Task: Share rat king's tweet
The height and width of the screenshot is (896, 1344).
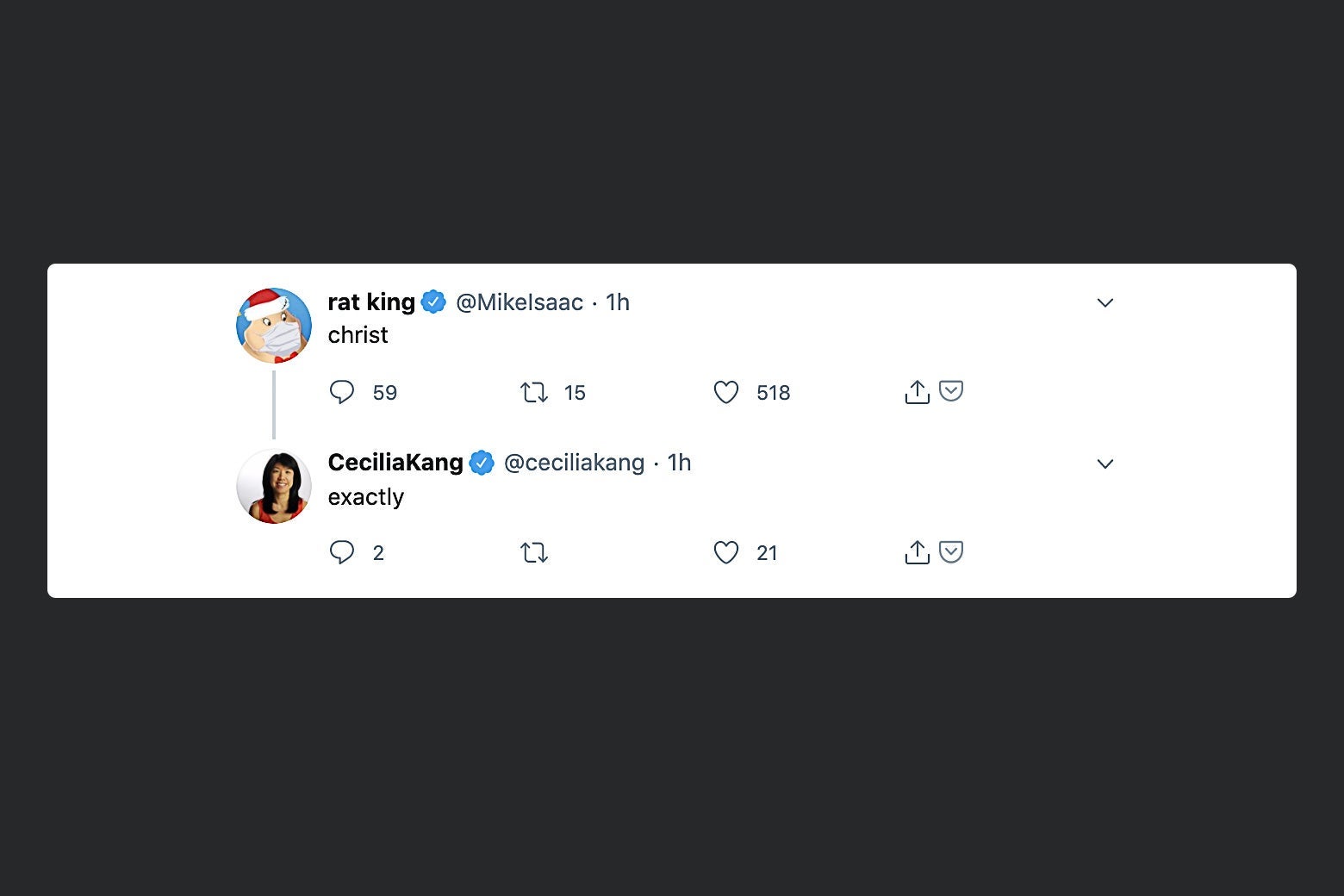Action: point(917,392)
